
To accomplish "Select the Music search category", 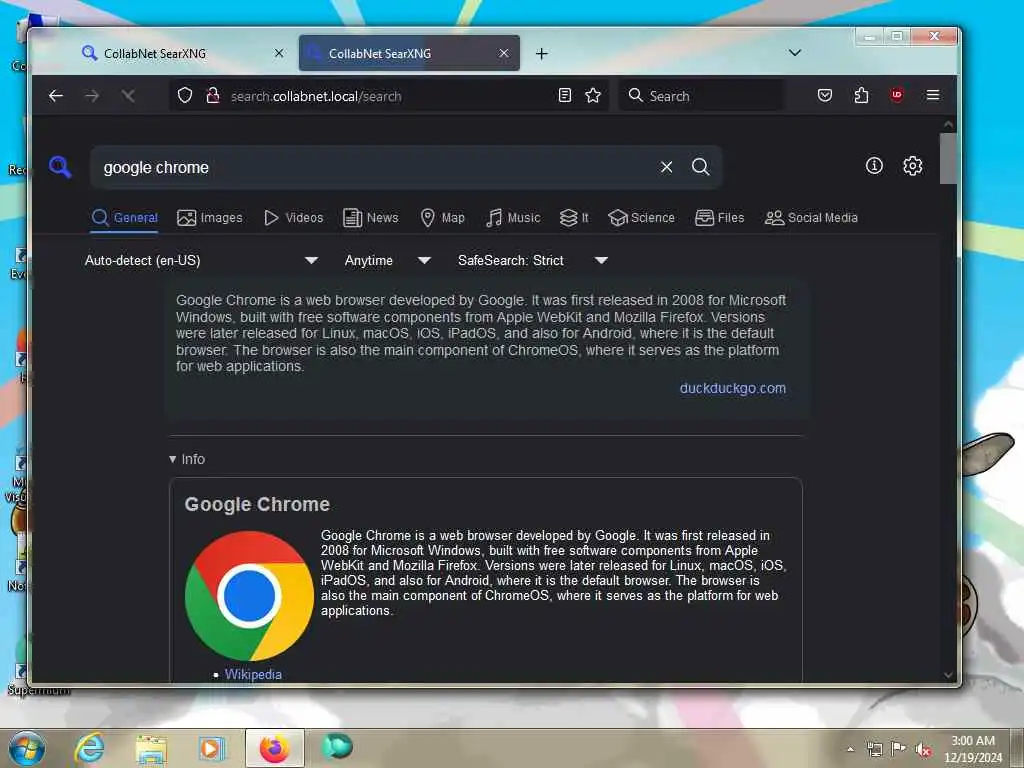I will click(x=513, y=217).
